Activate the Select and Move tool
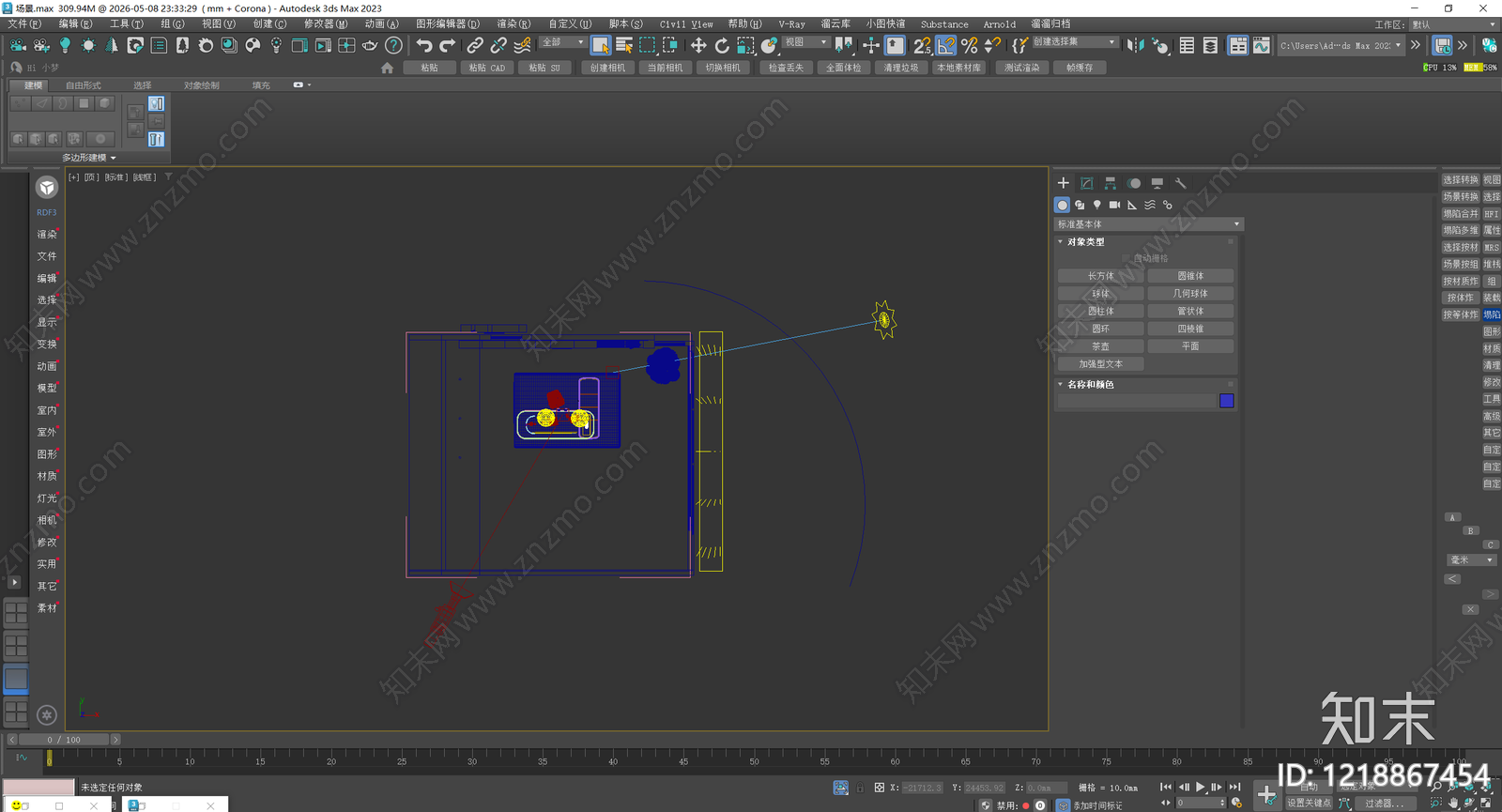This screenshot has height=812, width=1502. 698,45
